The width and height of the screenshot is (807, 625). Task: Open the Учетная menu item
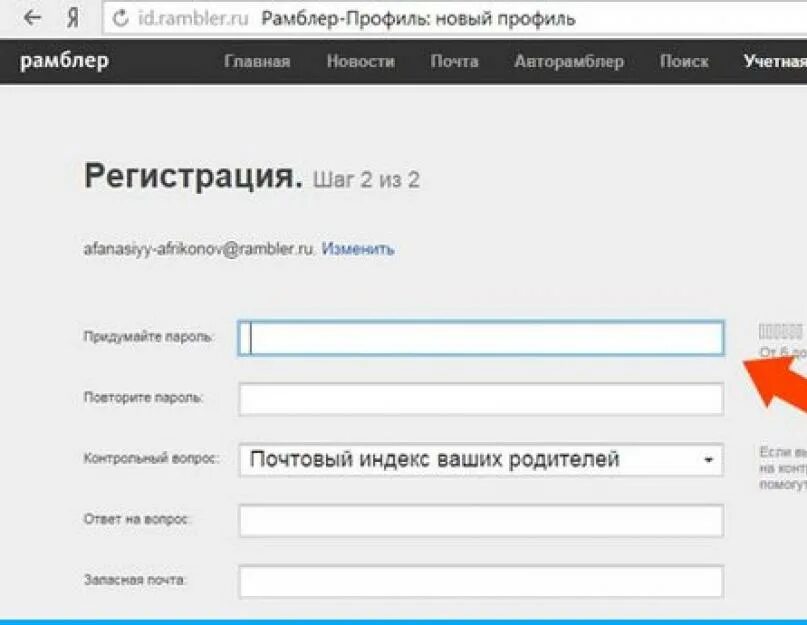tap(775, 62)
